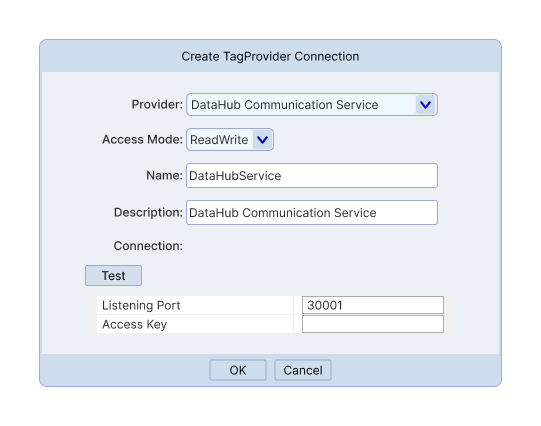Click the Description label

148,212
